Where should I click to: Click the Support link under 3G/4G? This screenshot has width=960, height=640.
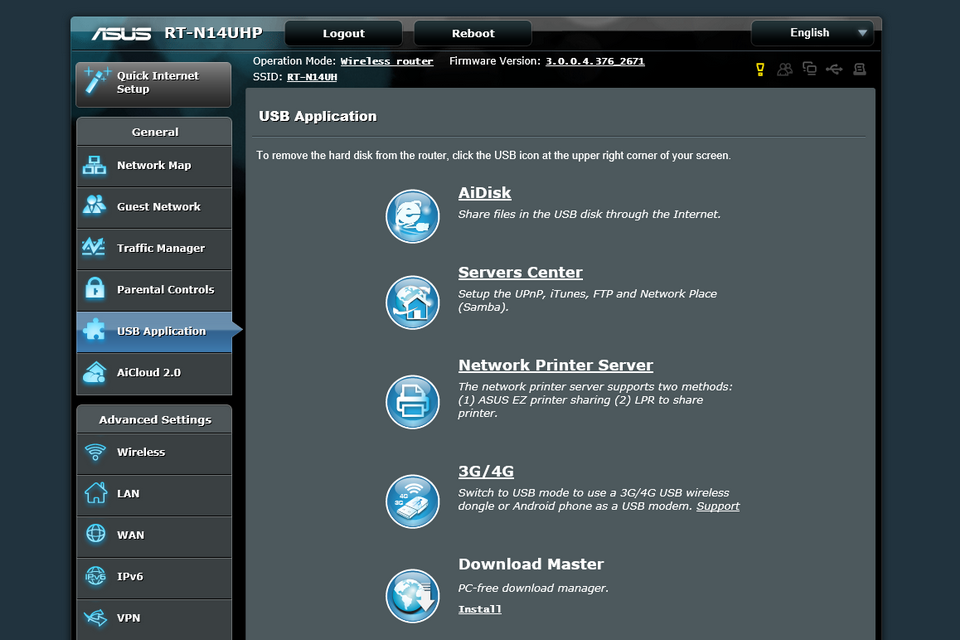coord(718,506)
